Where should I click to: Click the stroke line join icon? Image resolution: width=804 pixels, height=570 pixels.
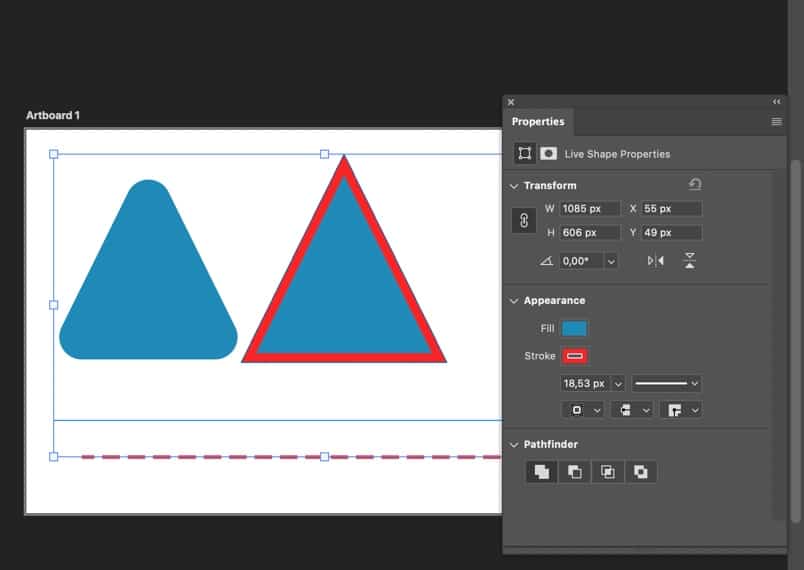click(674, 410)
